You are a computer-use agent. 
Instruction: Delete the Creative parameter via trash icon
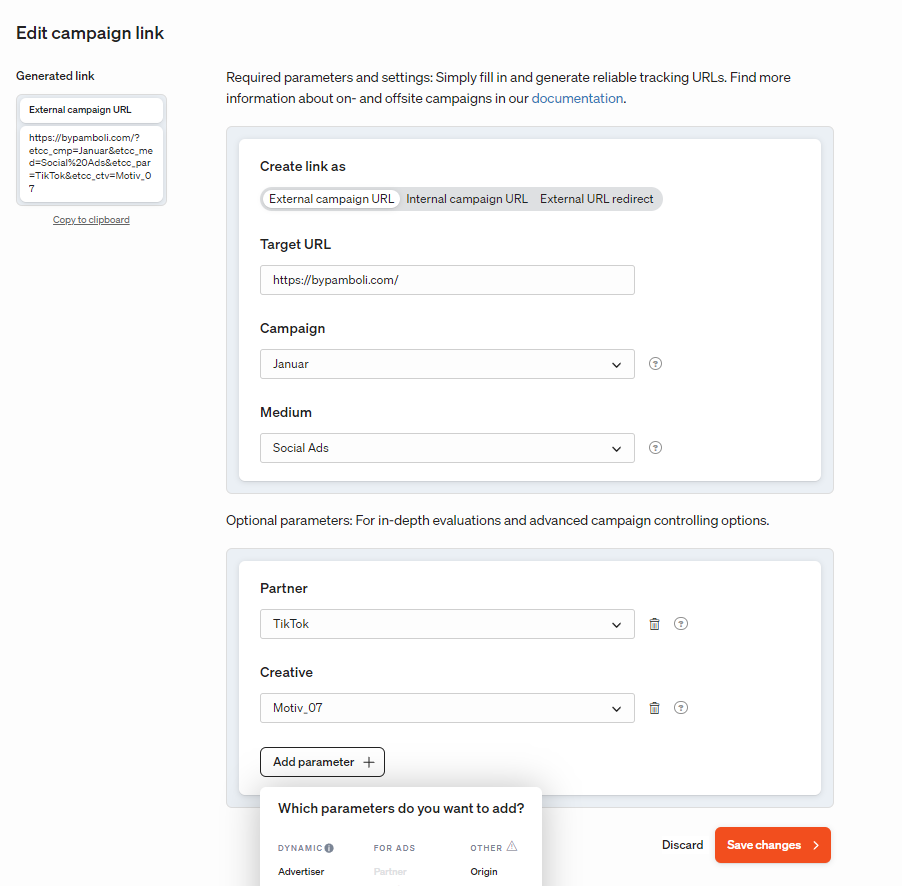(654, 708)
